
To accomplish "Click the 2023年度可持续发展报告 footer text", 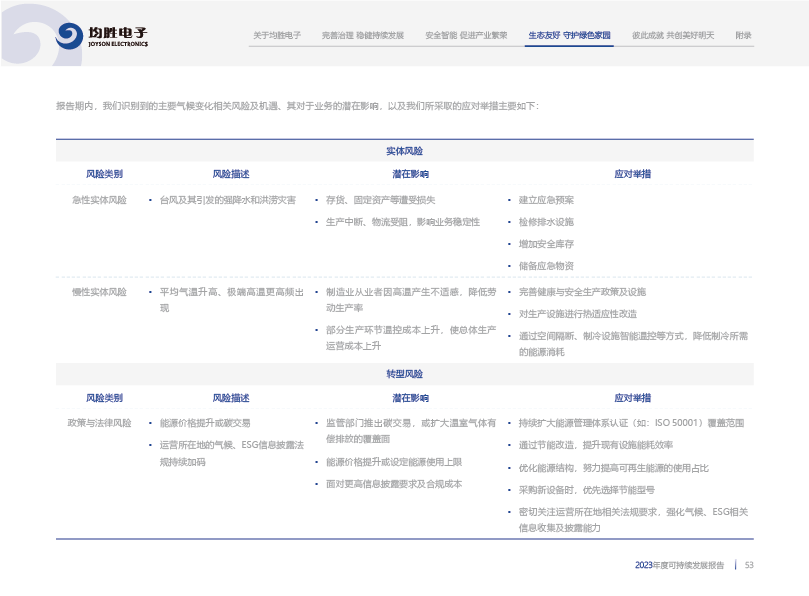I will tap(679, 565).
